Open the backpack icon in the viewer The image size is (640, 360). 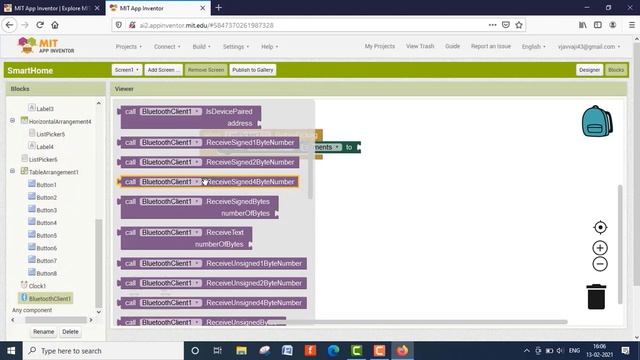coord(597,121)
